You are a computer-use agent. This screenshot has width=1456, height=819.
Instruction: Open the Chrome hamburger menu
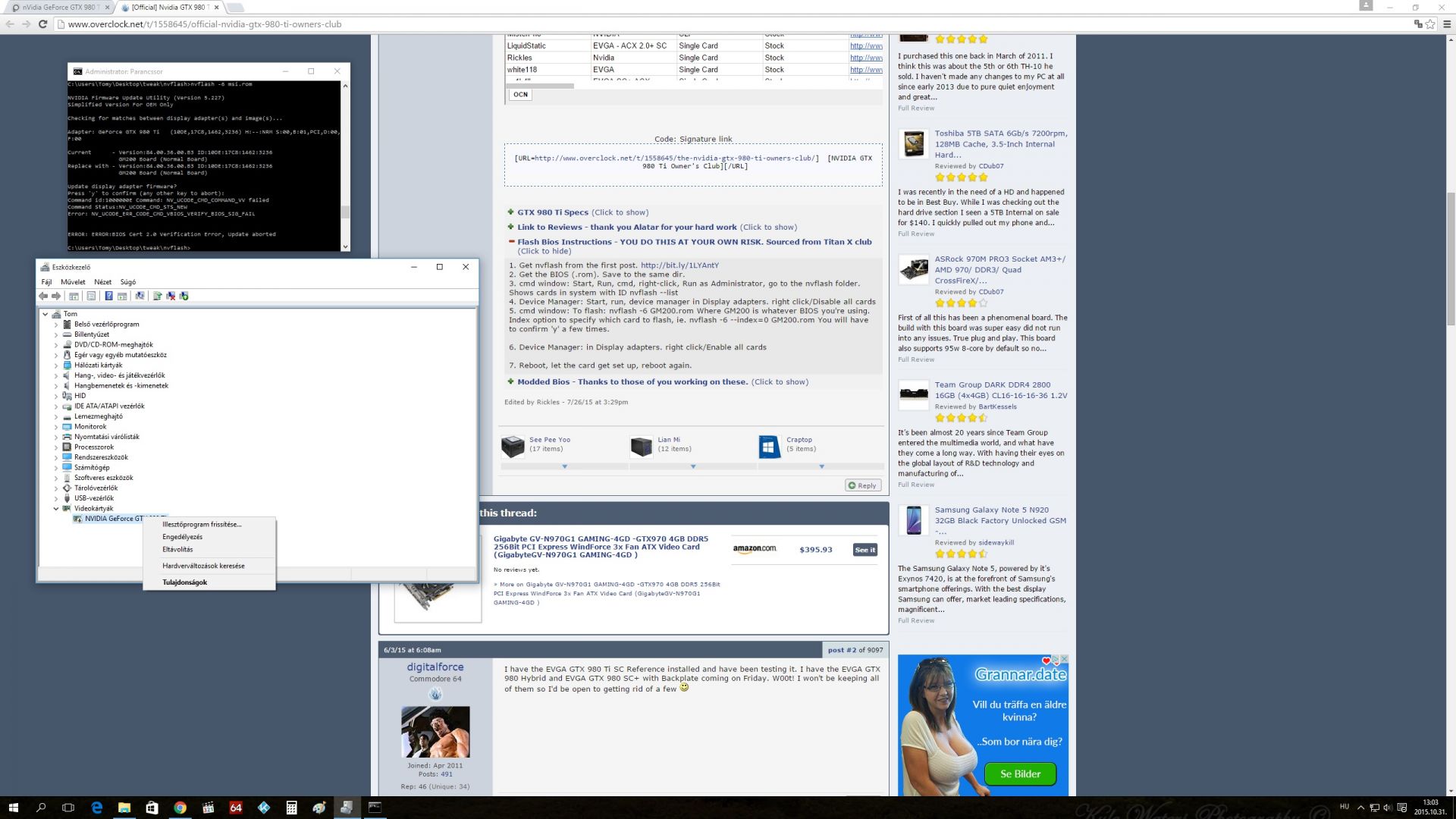click(1446, 24)
